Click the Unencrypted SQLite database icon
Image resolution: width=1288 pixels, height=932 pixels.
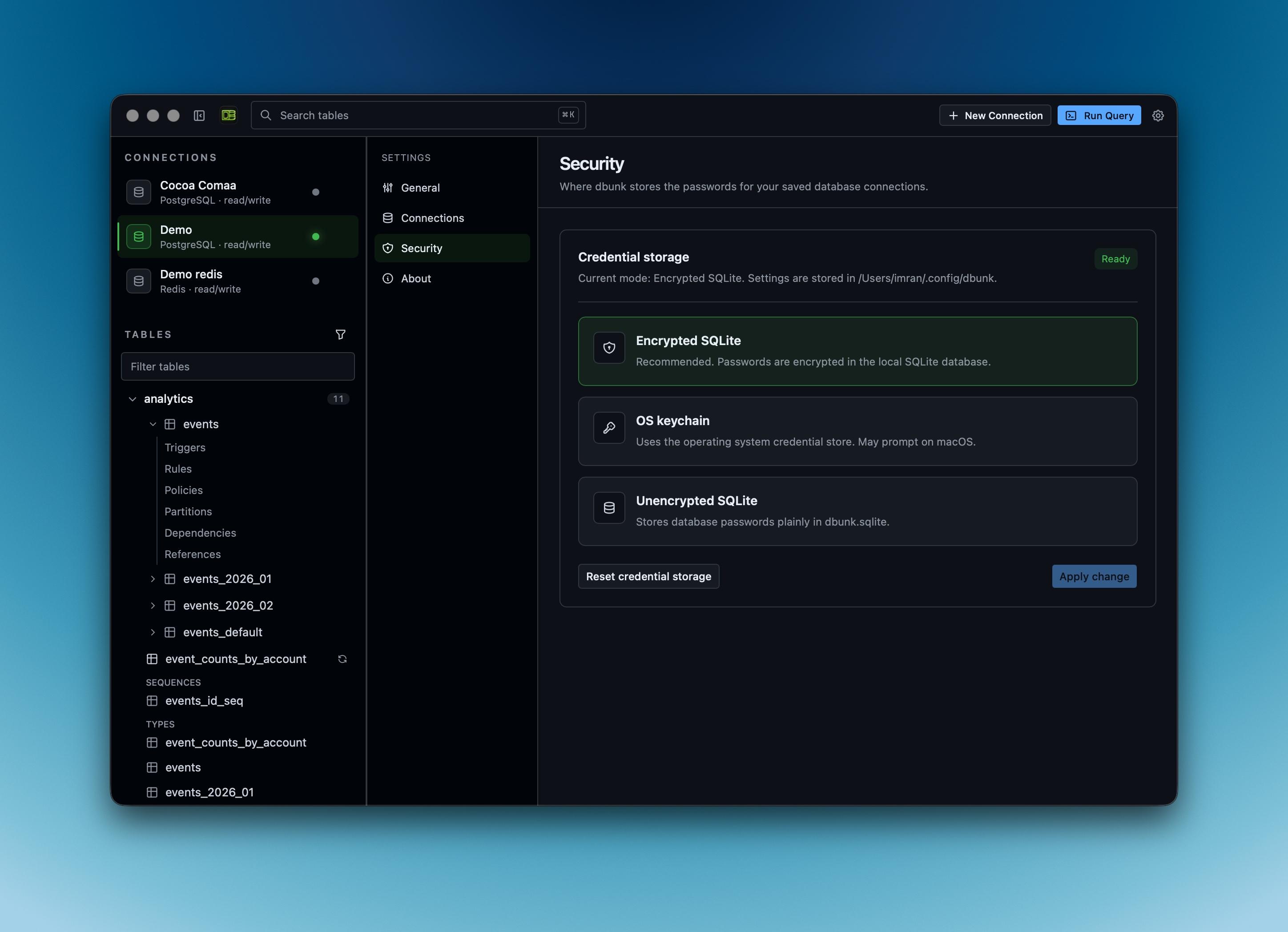point(609,508)
